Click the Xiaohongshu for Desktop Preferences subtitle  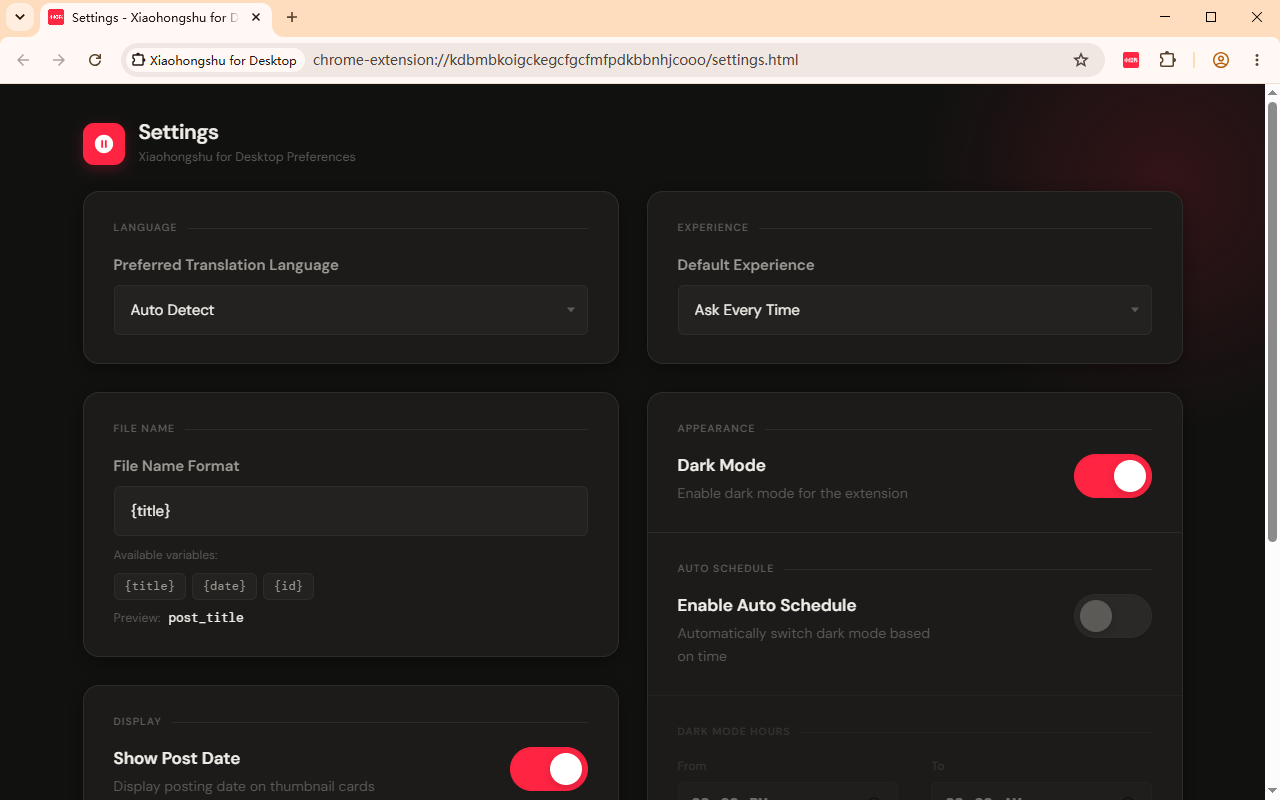(x=247, y=157)
